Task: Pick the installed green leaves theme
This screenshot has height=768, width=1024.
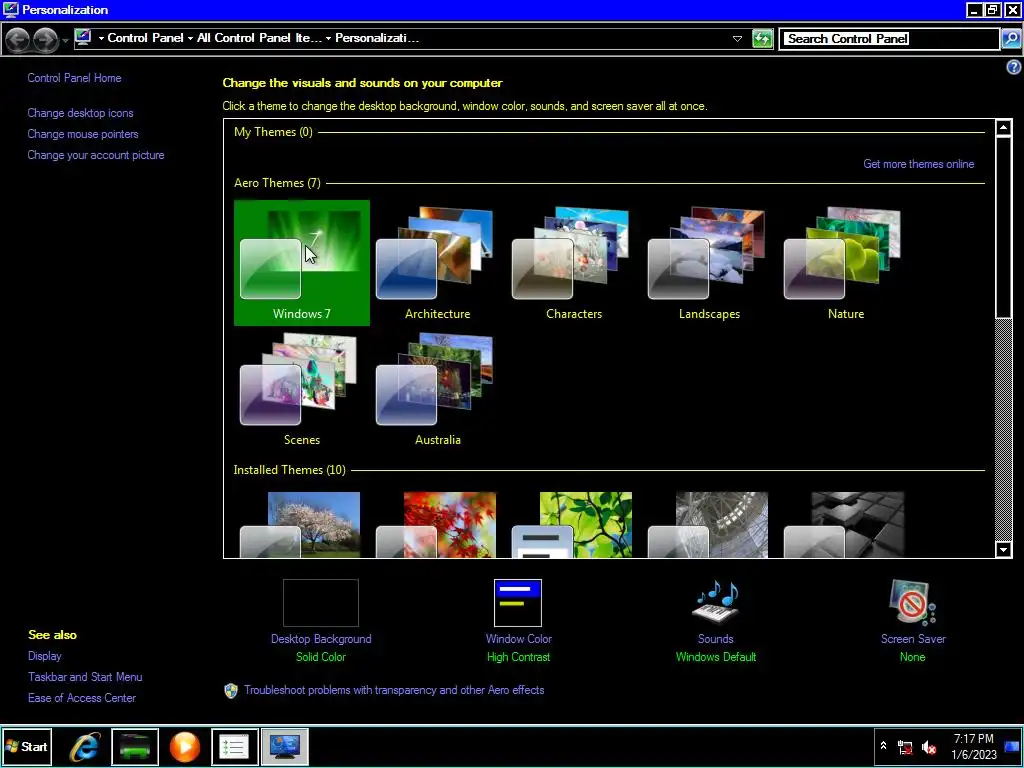Action: click(x=573, y=525)
